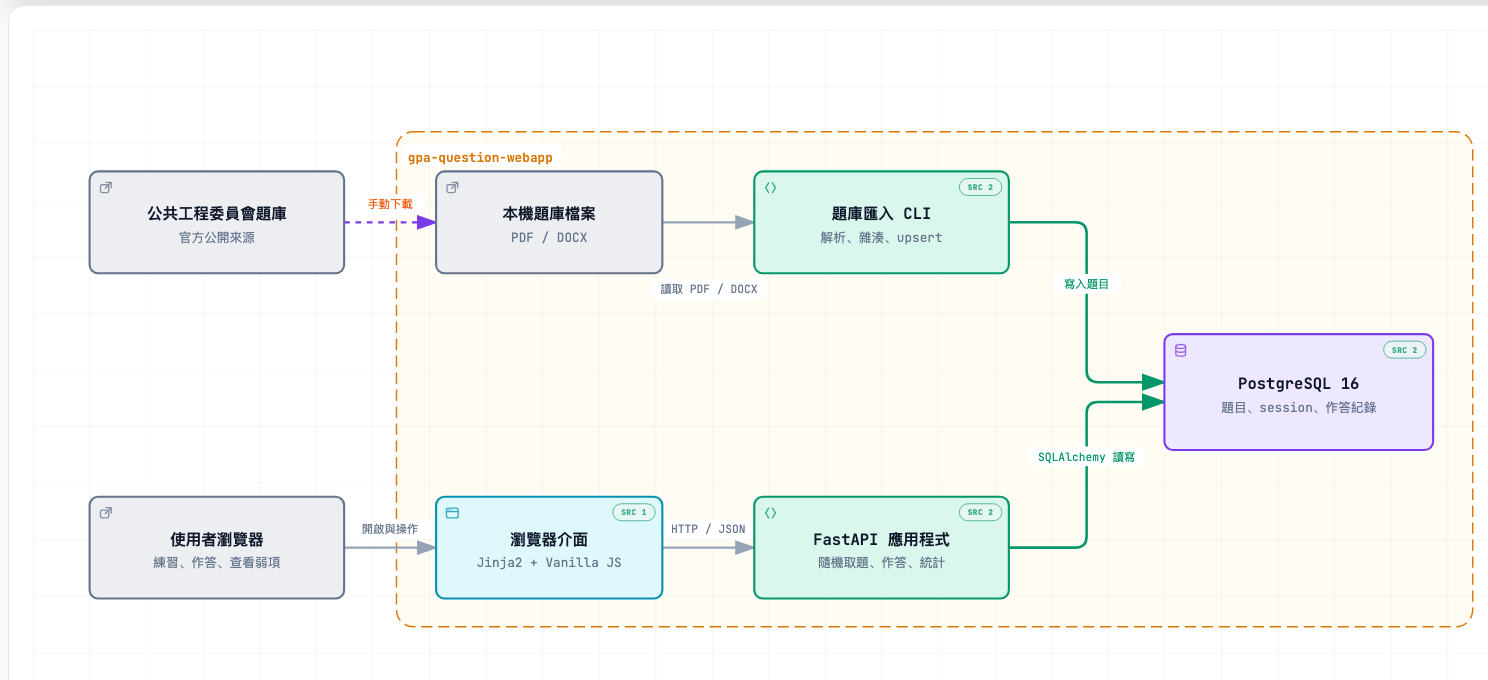Click database icon on PostgreSQL 16 node
The height and width of the screenshot is (680, 1488).
point(1181,350)
